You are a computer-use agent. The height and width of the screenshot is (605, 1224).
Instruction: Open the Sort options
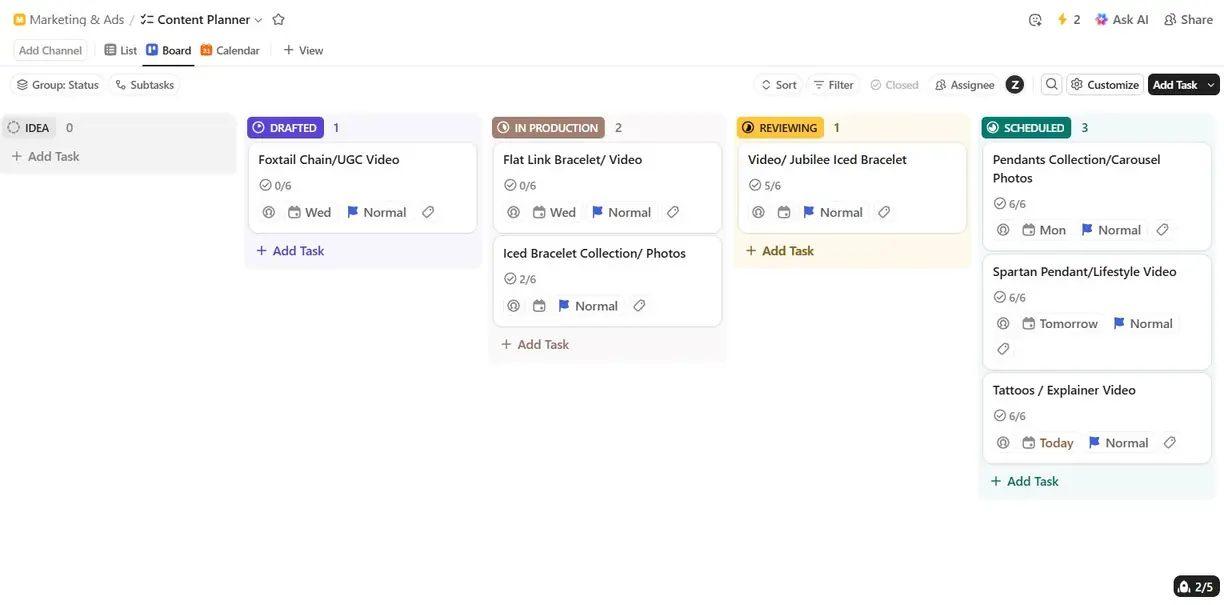779,85
